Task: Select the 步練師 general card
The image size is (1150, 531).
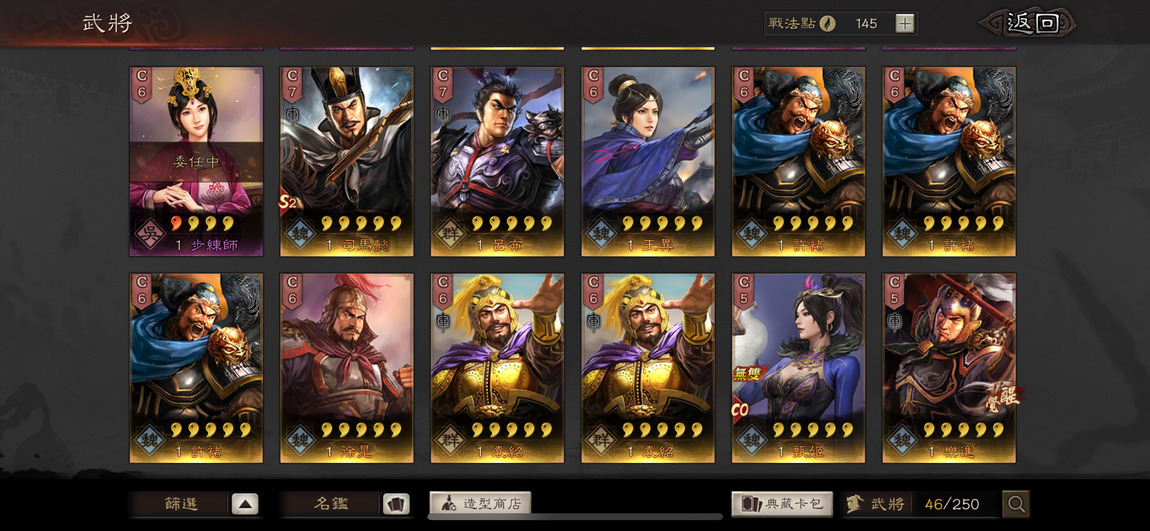Action: pyautogui.click(x=197, y=161)
